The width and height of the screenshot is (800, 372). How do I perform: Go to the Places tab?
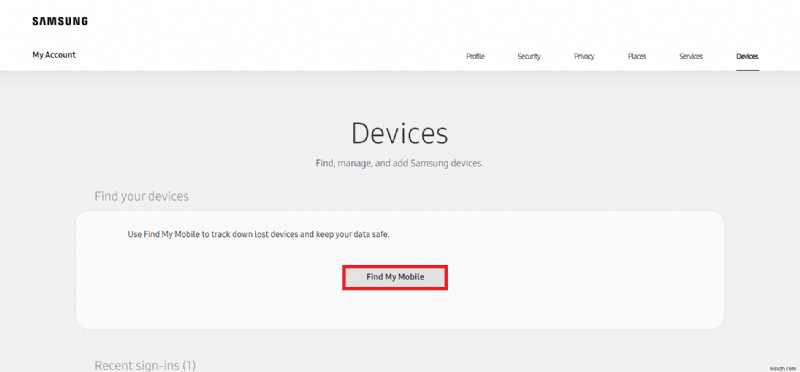[x=637, y=57]
